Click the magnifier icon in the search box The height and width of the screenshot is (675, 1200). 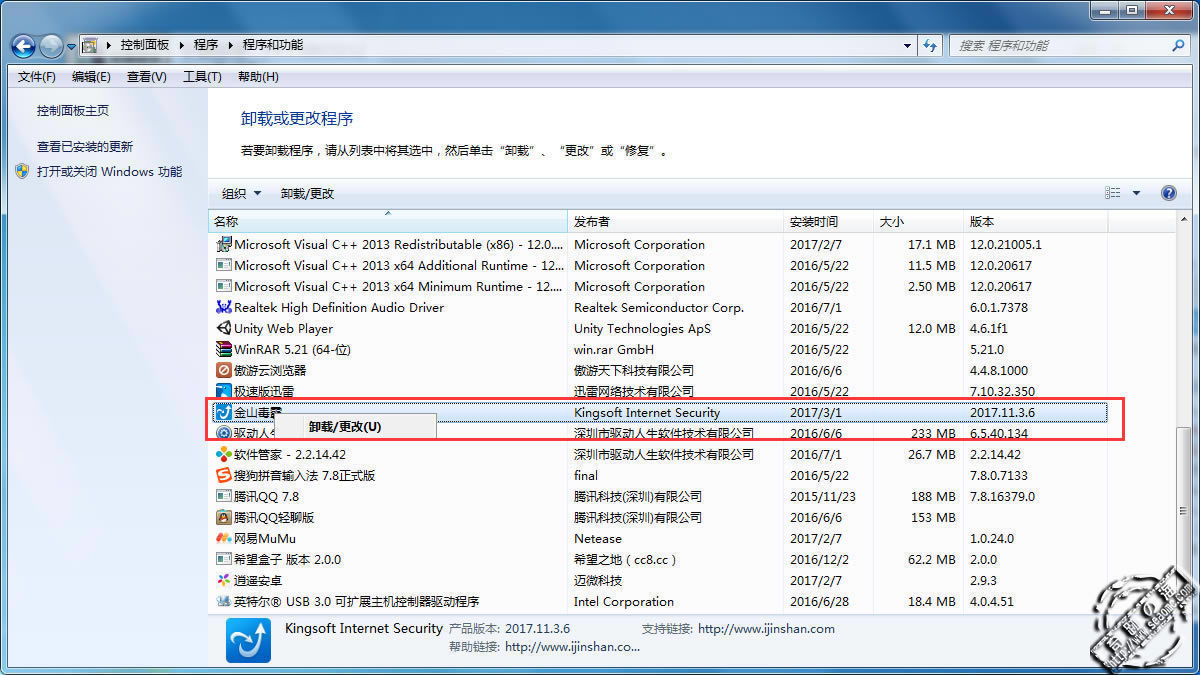pos(1178,46)
